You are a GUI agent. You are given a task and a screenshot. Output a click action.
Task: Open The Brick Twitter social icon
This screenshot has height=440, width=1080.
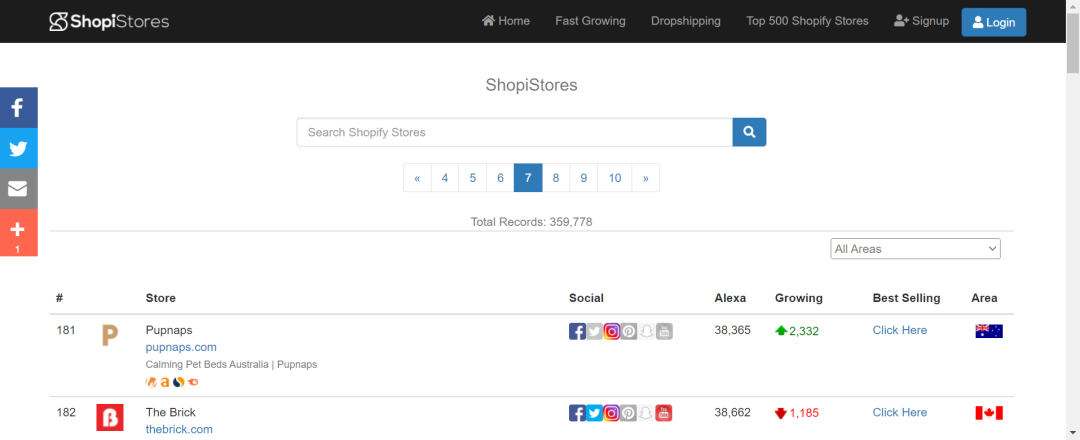click(x=594, y=413)
